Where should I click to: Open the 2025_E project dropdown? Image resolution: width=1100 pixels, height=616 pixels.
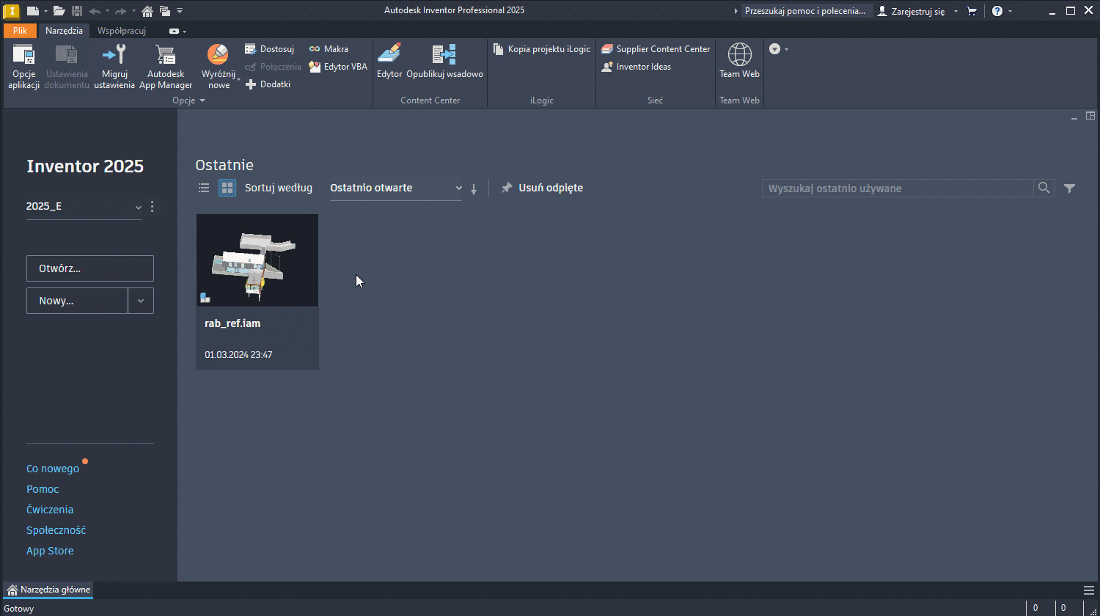84,206
